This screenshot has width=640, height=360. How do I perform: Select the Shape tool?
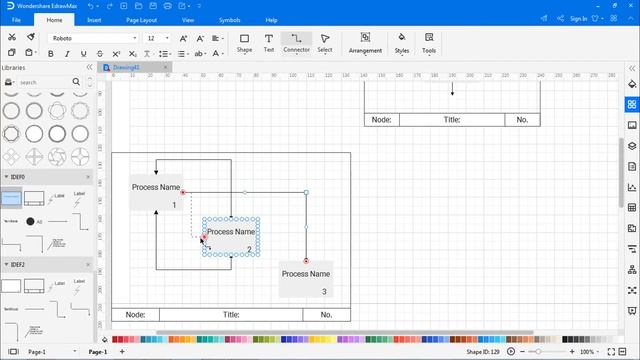pos(244,43)
